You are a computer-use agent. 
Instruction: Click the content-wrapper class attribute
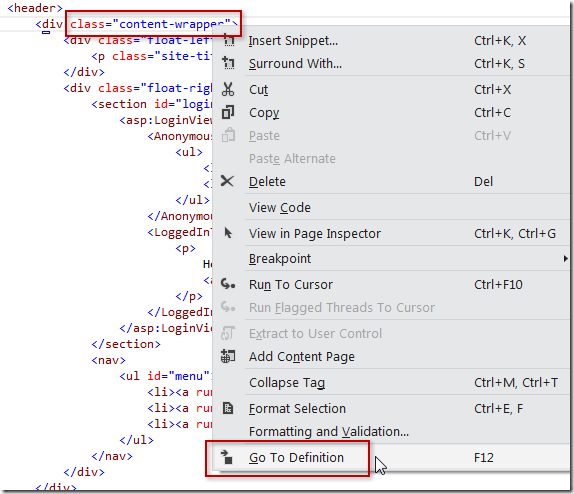click(154, 24)
